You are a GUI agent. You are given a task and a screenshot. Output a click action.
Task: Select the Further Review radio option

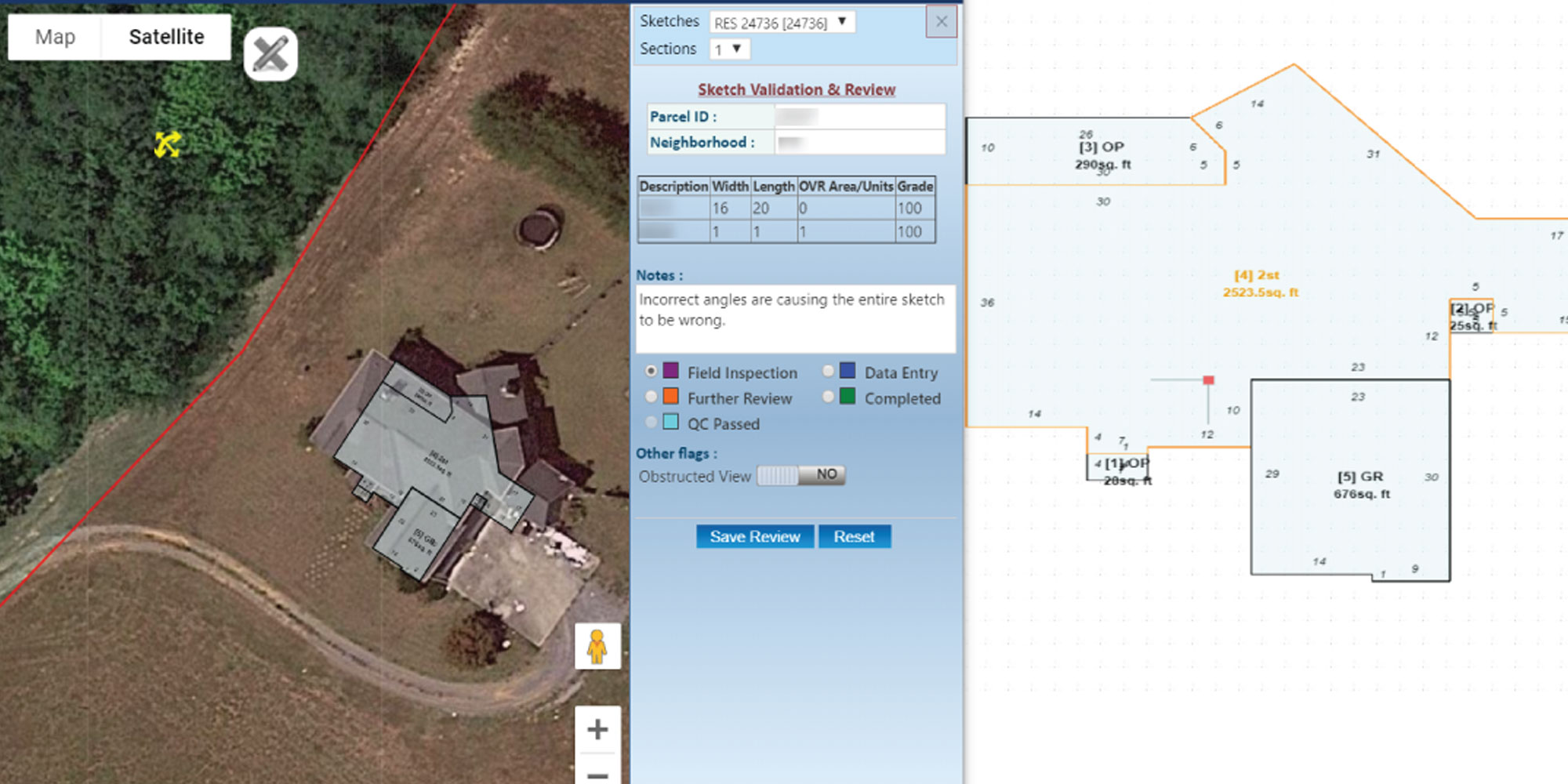[652, 397]
